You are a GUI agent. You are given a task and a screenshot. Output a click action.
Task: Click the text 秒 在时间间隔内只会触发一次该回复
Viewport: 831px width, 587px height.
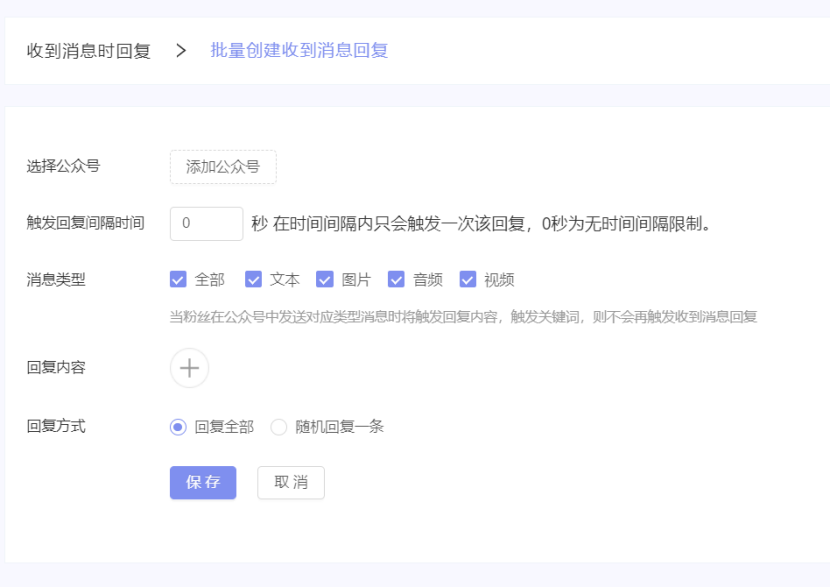[388, 224]
